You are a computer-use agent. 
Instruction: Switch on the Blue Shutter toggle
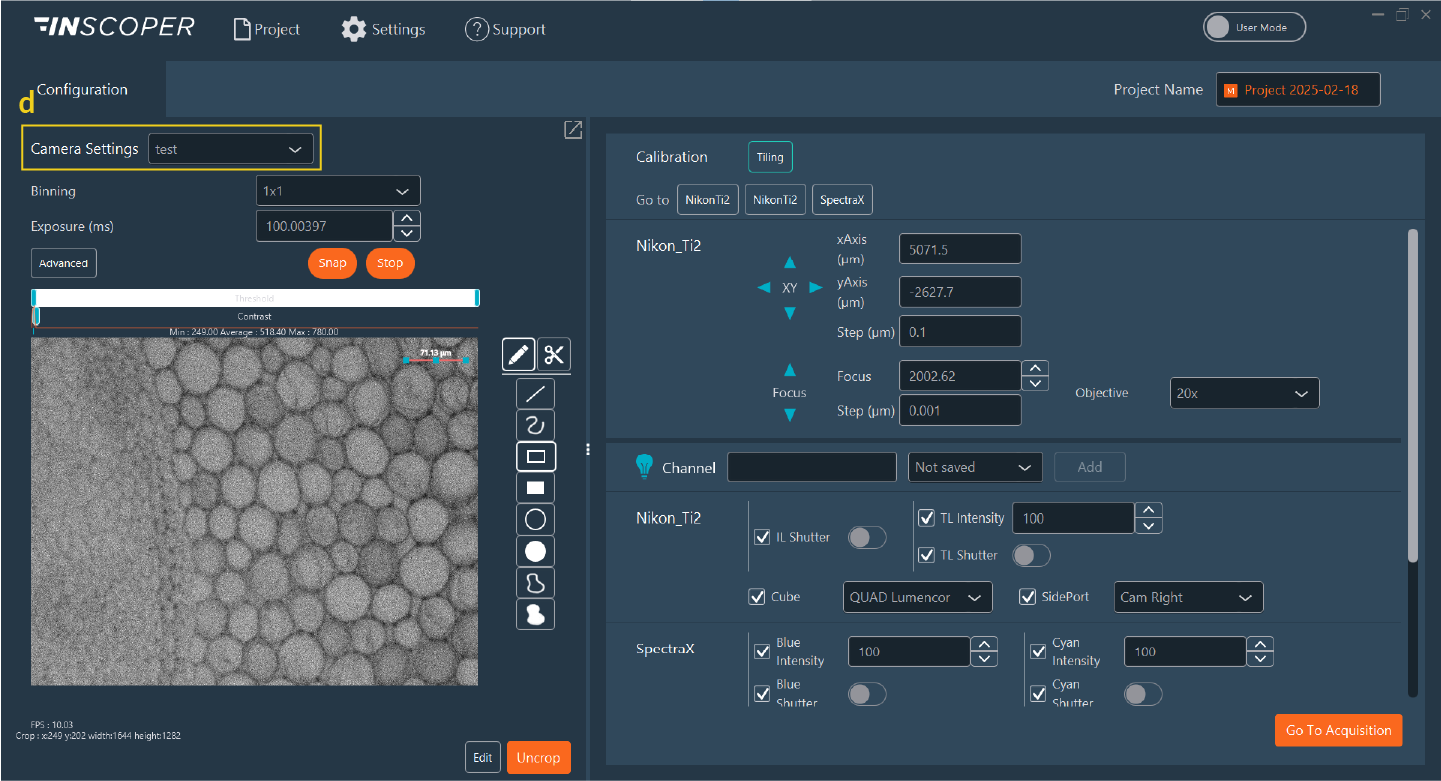(x=866, y=693)
